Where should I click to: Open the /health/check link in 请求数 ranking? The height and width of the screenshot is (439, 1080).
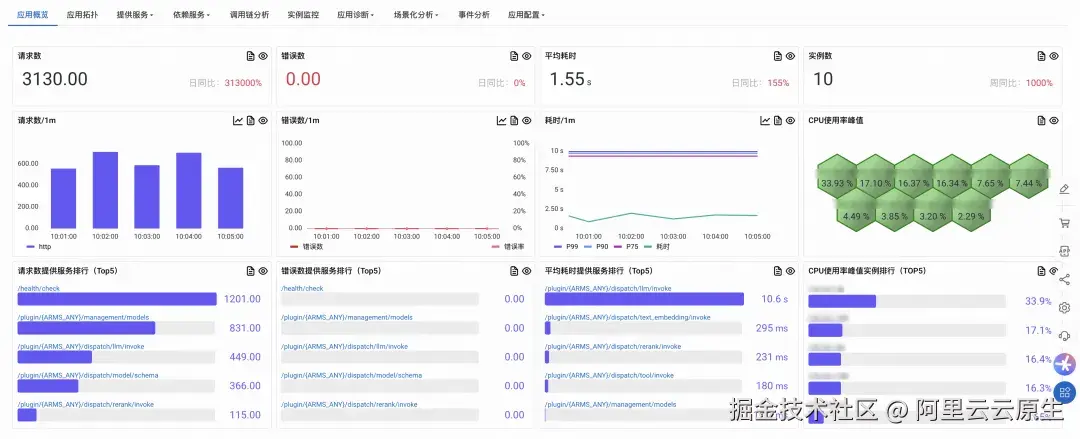(37, 288)
